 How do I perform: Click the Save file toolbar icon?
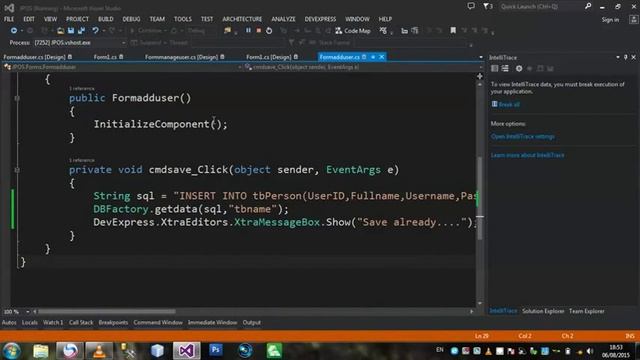(71, 31)
